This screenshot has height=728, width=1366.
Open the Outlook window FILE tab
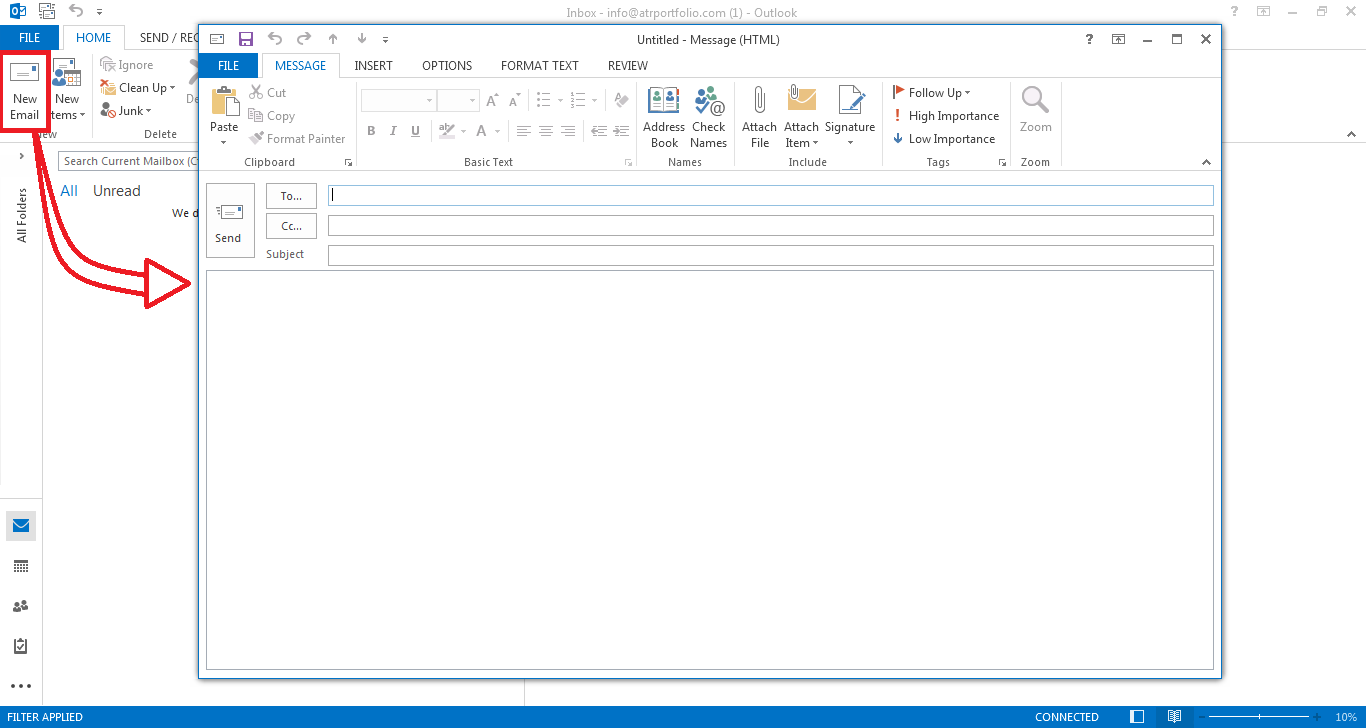[30, 37]
